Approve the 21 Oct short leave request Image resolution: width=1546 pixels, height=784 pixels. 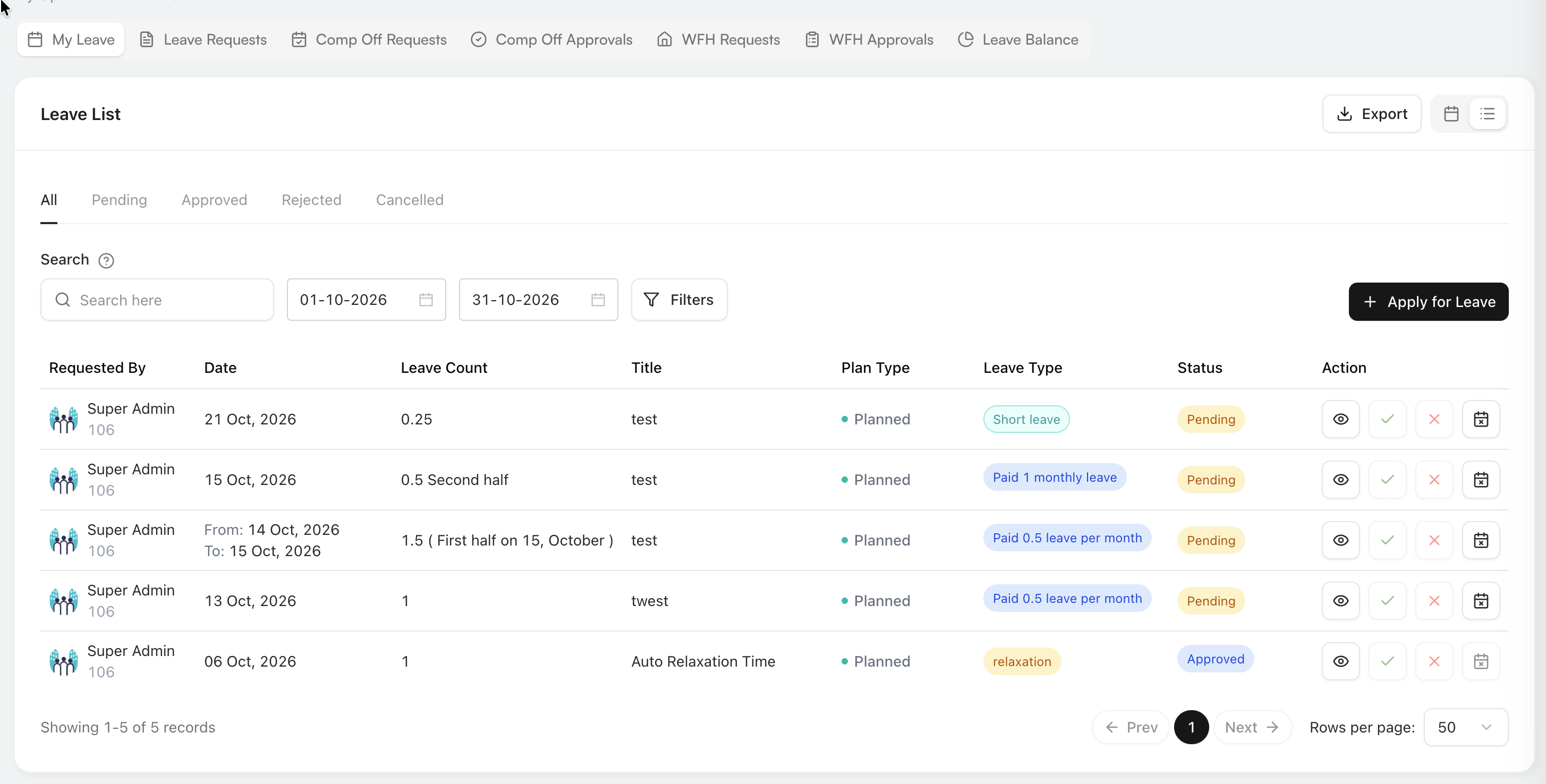pyautogui.click(x=1387, y=419)
